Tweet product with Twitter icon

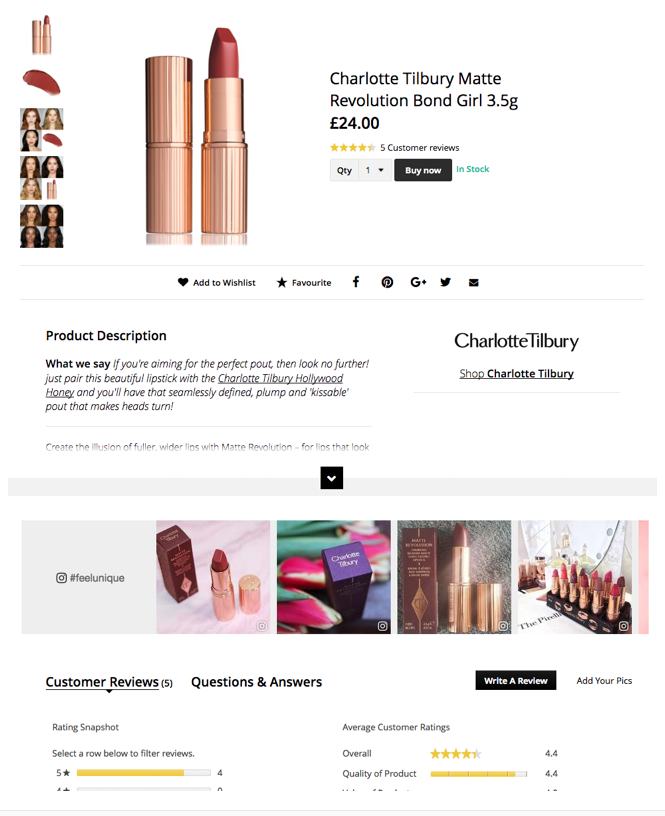pyautogui.click(x=445, y=282)
